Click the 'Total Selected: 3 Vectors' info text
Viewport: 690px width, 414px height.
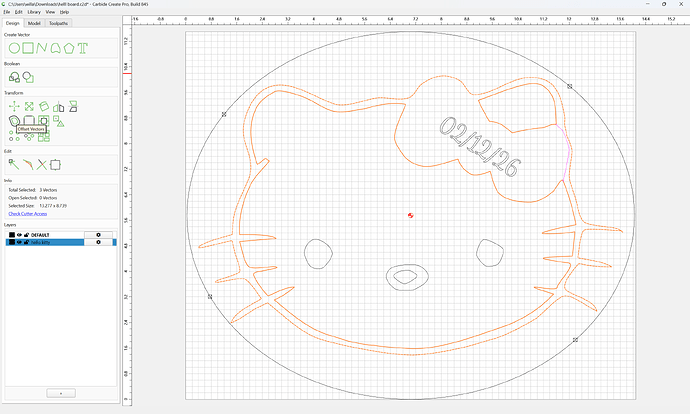(x=33, y=190)
